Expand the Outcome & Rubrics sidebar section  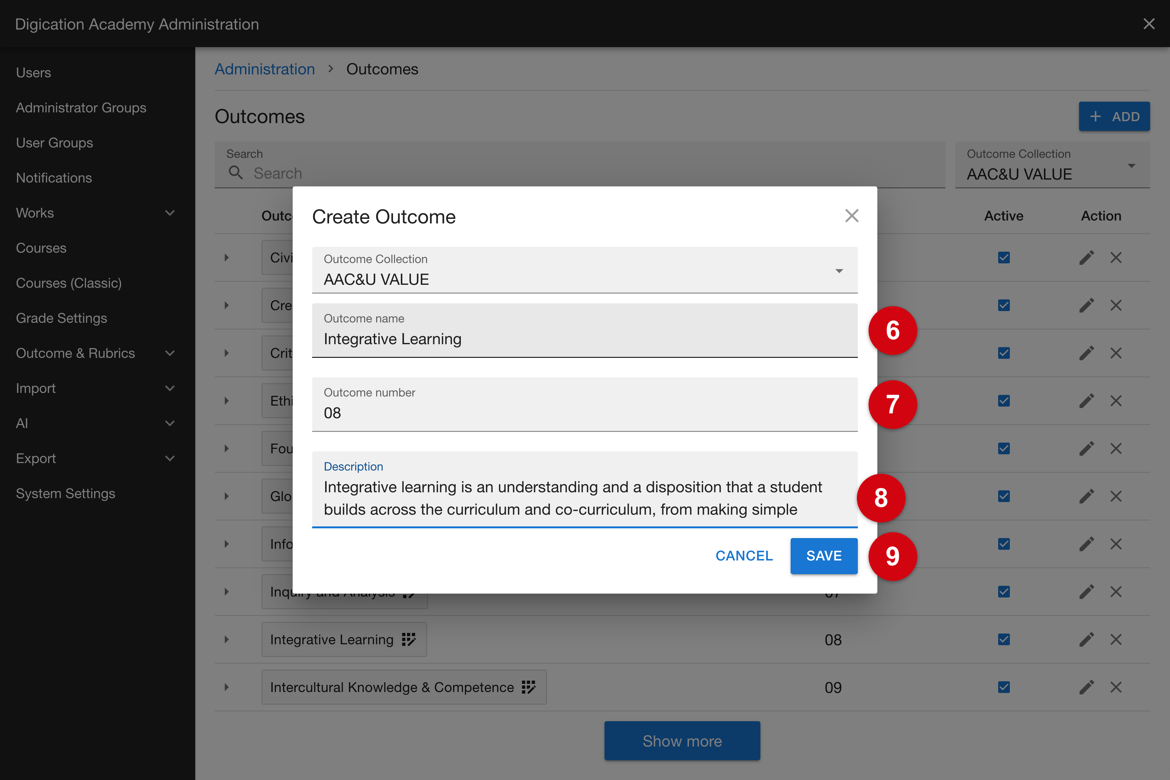[x=169, y=353]
